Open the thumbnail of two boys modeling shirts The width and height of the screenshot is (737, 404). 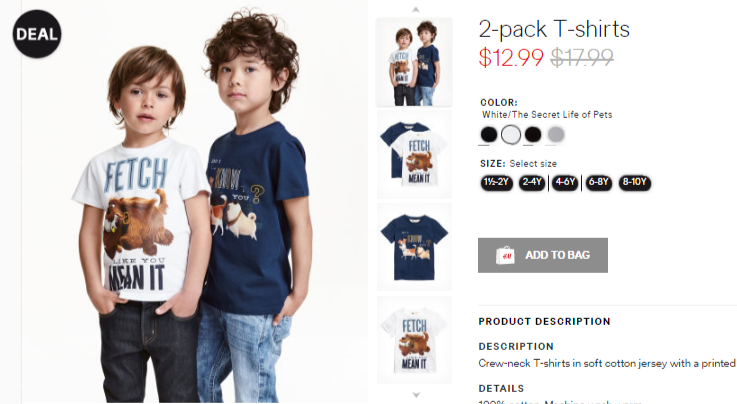414,62
